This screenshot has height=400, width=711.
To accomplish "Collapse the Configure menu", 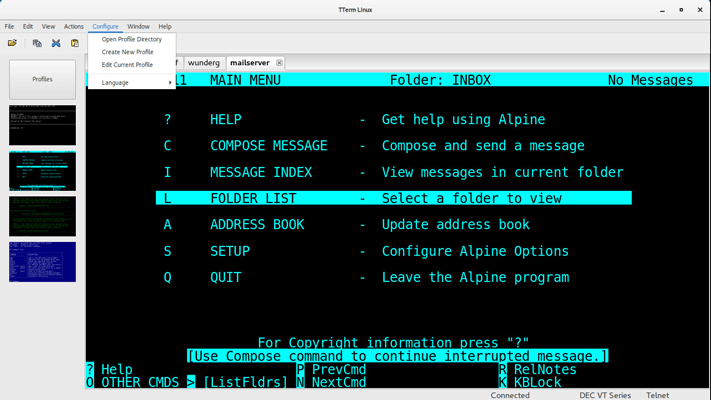I will tap(105, 26).
